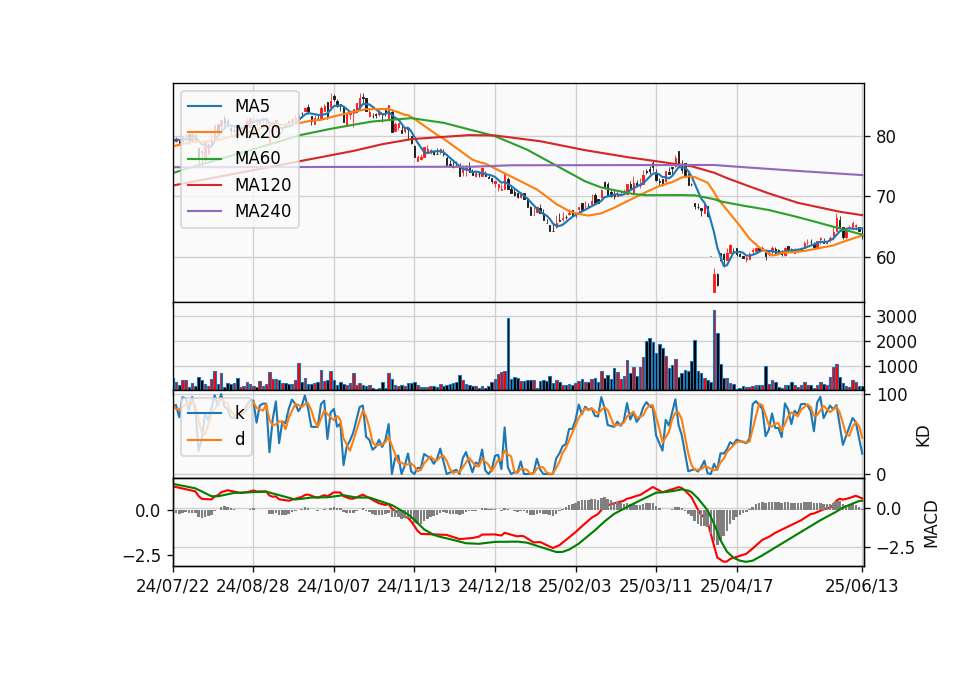Click the 25/04/17 date axis label
This screenshot has height=690, width=960.
click(x=737, y=586)
